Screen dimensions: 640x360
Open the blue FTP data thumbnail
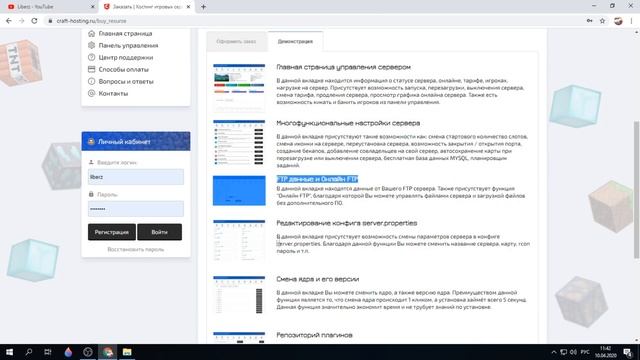click(239, 191)
